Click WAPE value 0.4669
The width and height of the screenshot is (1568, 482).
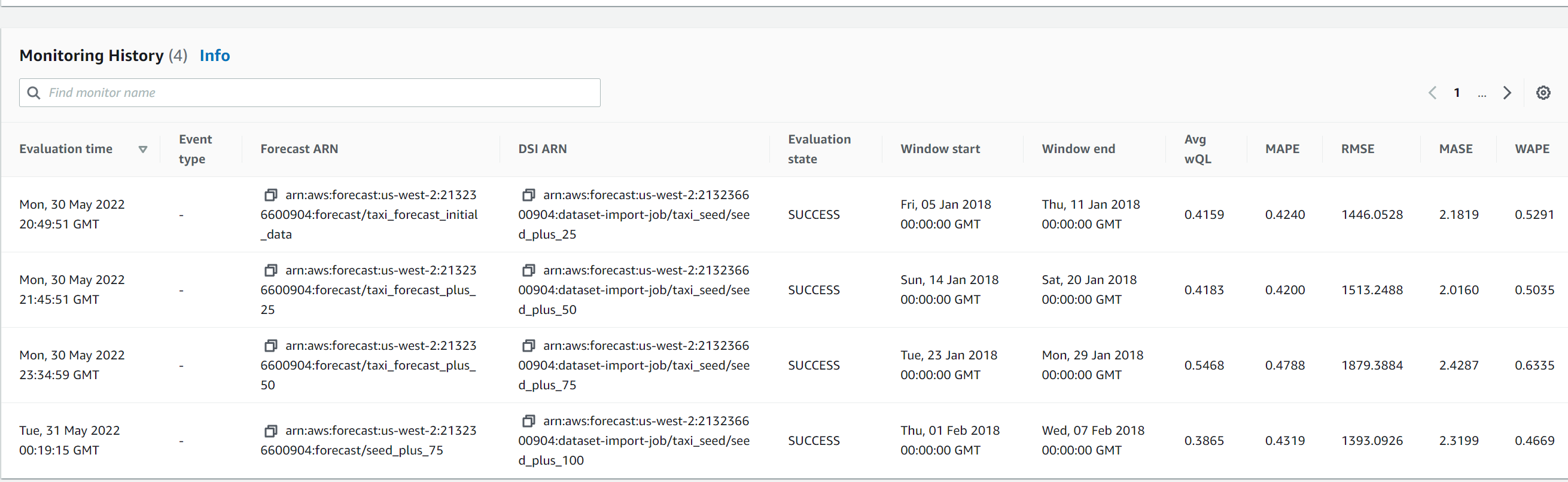click(1534, 441)
